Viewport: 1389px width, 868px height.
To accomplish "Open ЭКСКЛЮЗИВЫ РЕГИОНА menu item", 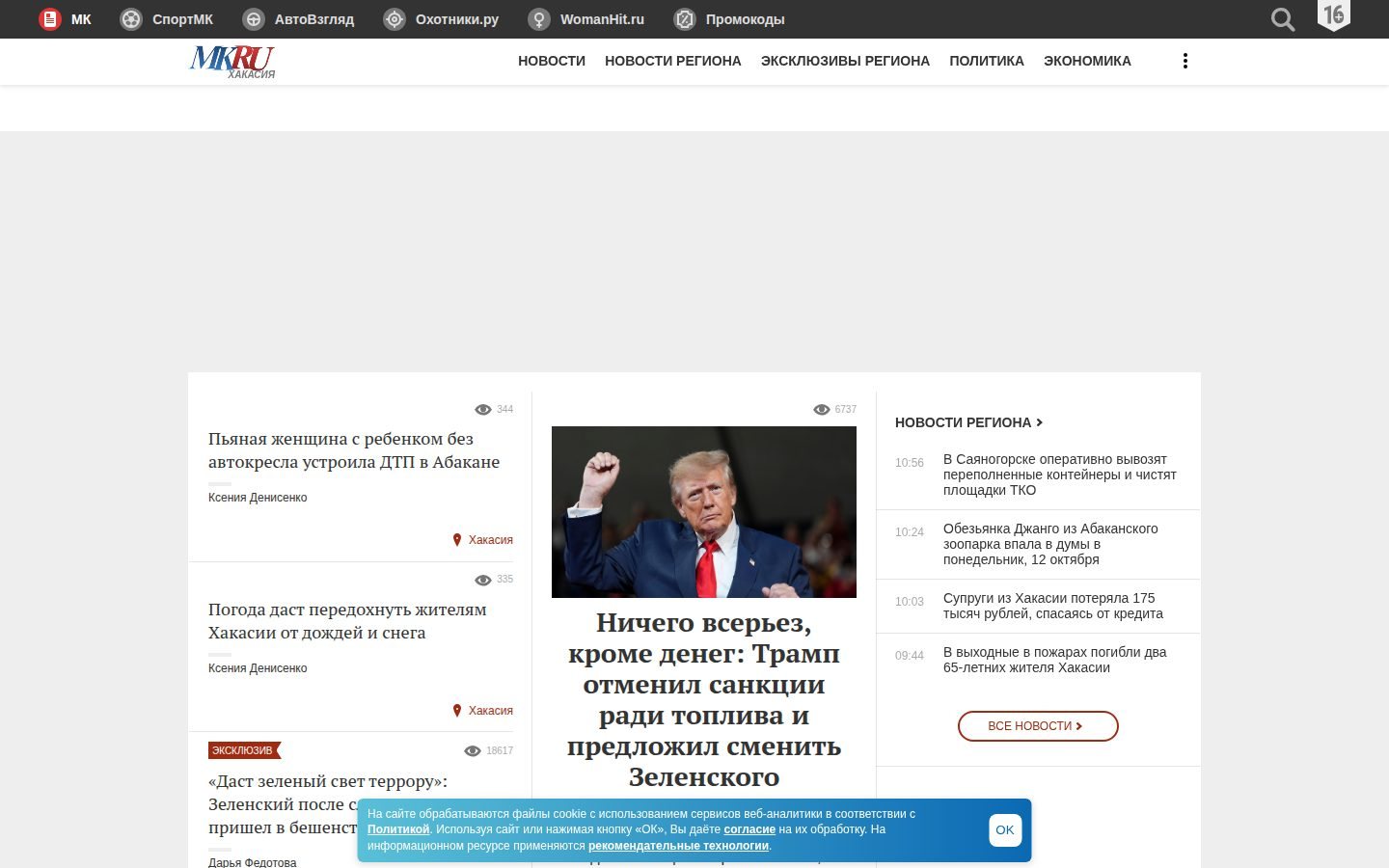I will point(845,61).
